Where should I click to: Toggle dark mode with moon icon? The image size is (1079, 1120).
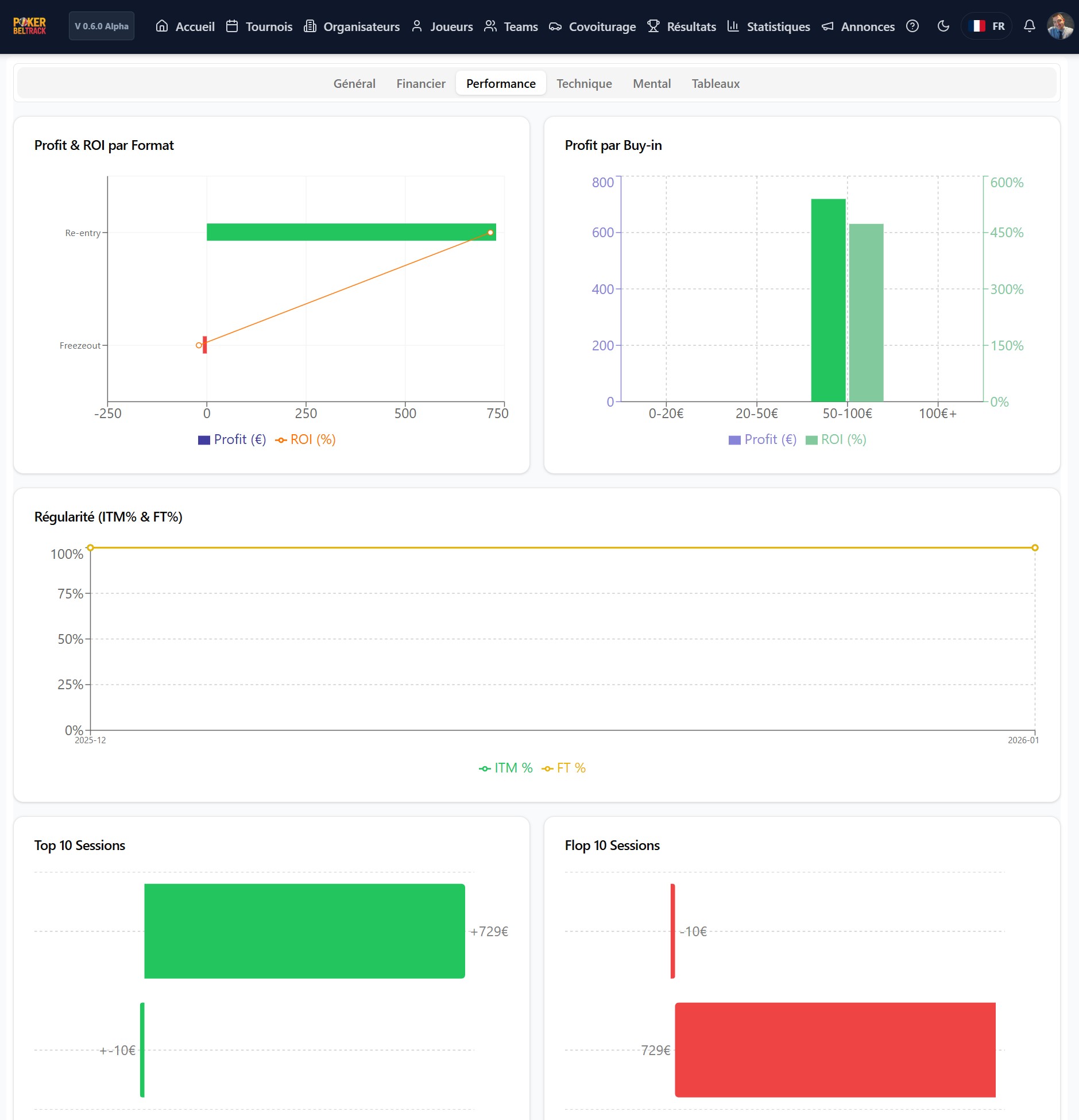pos(943,26)
